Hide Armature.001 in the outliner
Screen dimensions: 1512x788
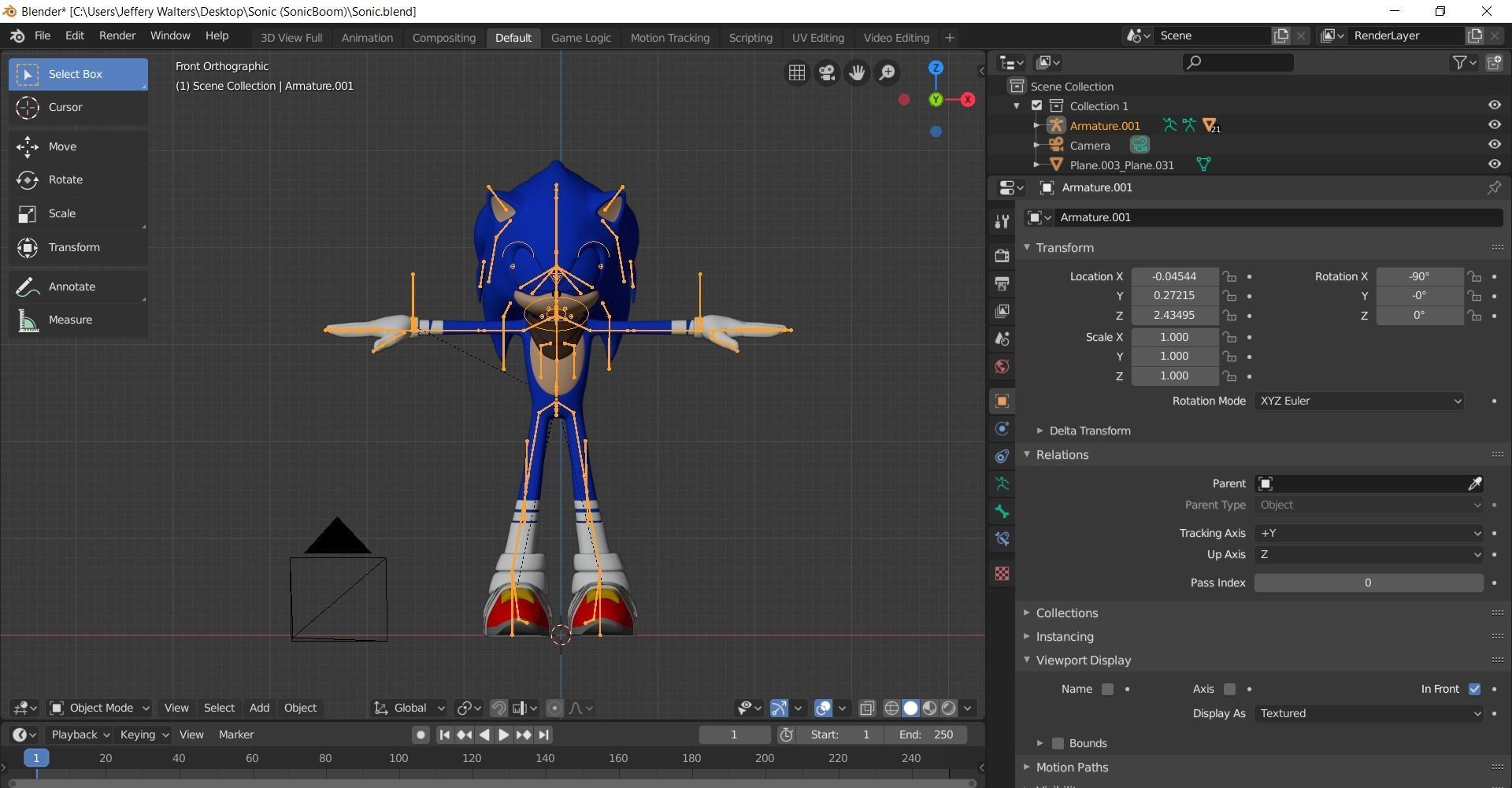point(1494,124)
